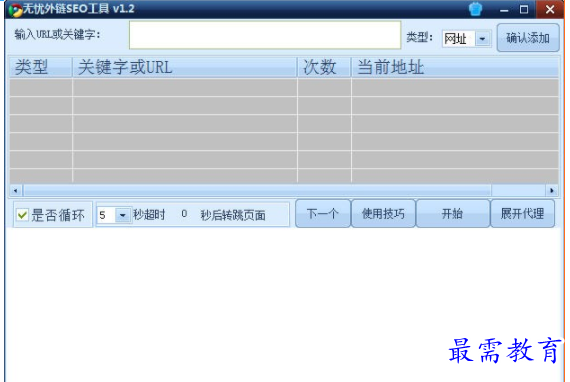The width and height of the screenshot is (570, 382).
Task: Click the horizontal scrollbar left arrow
Action: click(x=15, y=190)
